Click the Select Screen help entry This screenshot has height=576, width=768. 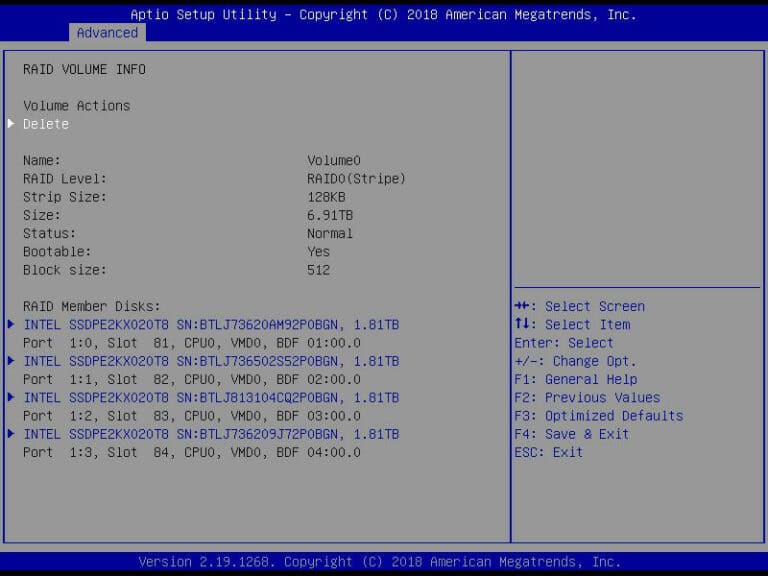[x=580, y=307]
